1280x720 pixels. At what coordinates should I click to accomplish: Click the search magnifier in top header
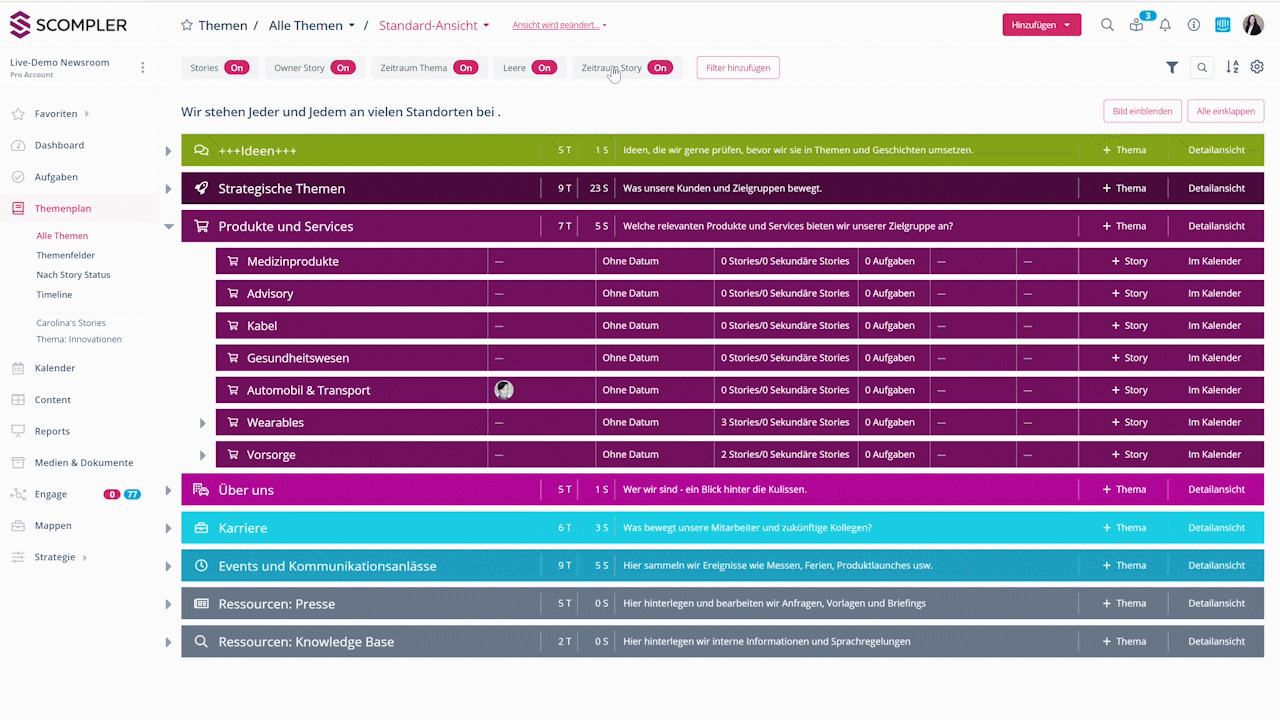pos(1107,25)
